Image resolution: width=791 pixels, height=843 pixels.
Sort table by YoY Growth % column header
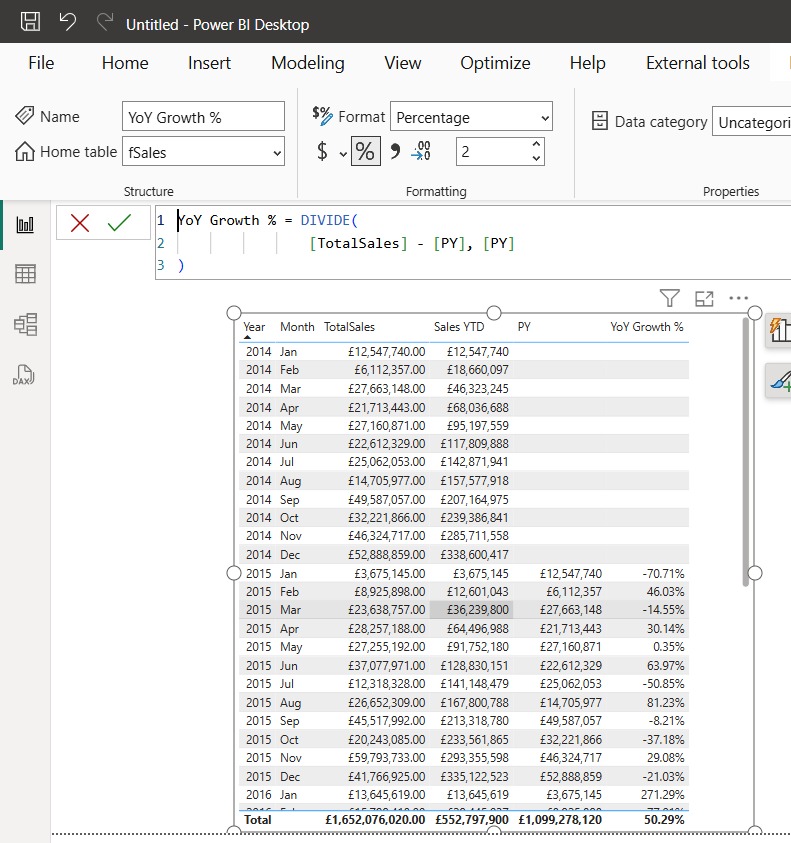coord(647,327)
